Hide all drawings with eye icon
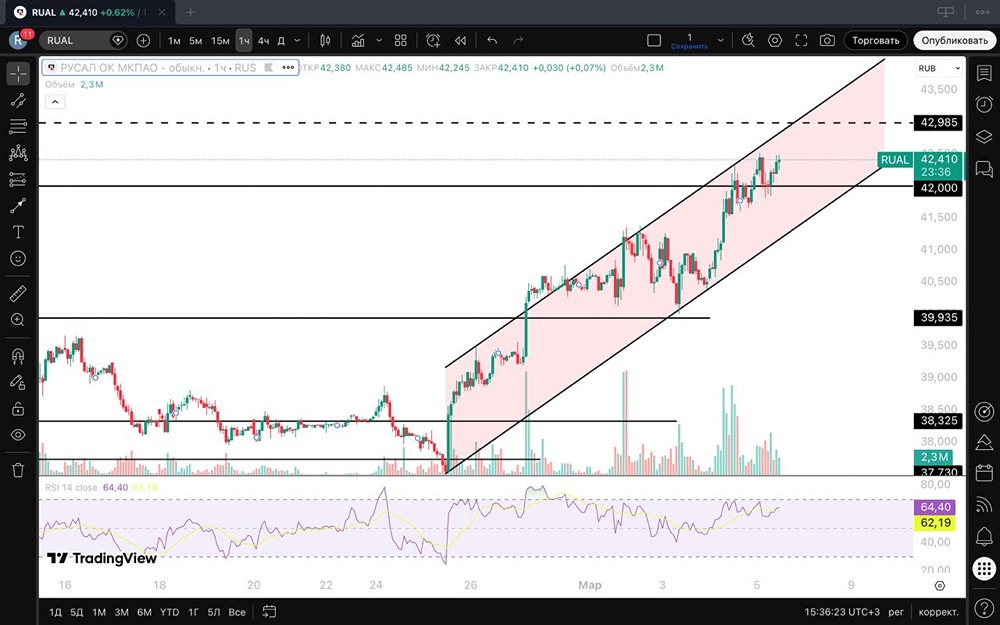 pos(18,435)
